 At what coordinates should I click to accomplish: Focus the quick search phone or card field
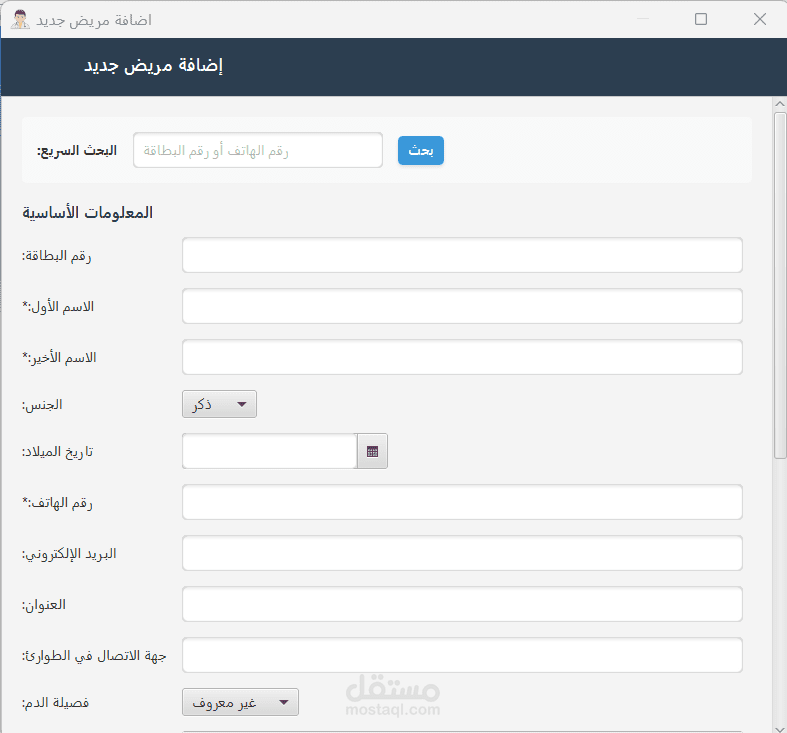coord(258,150)
